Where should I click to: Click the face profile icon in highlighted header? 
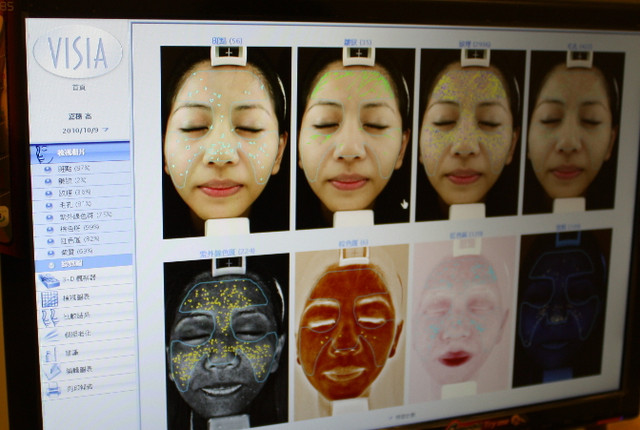click(43, 154)
